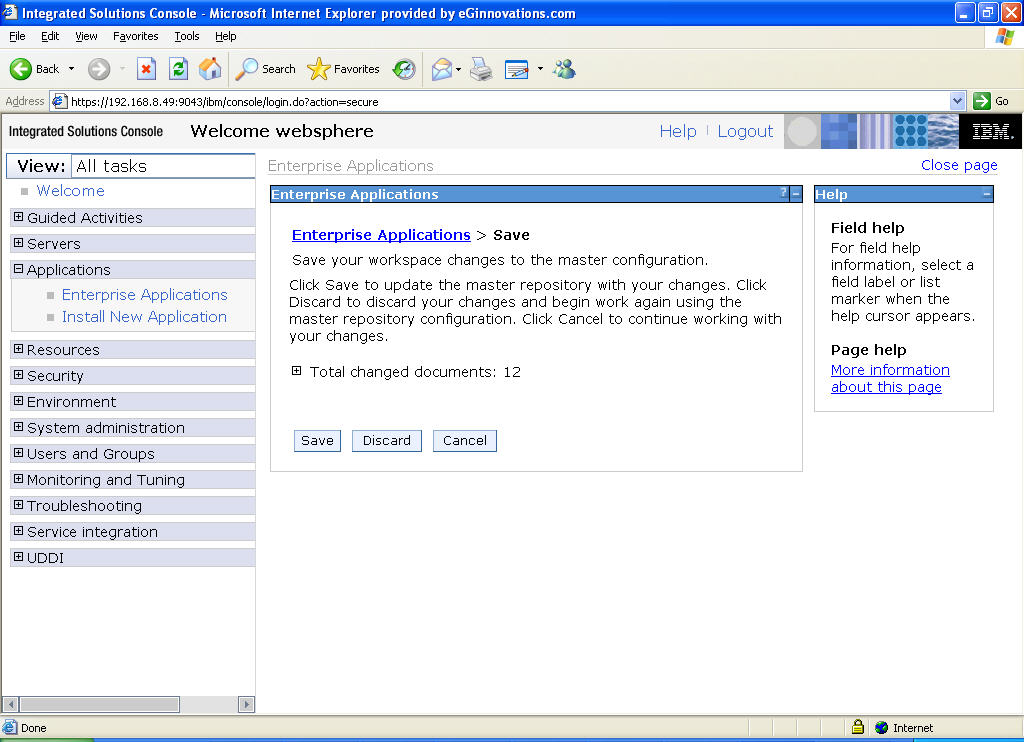The image size is (1024, 742).
Task: Stop page loading with the red X icon
Action: click(146, 69)
